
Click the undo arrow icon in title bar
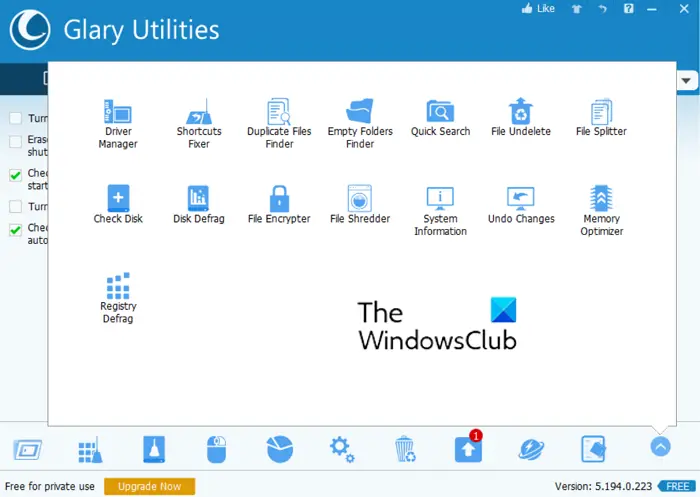(603, 9)
